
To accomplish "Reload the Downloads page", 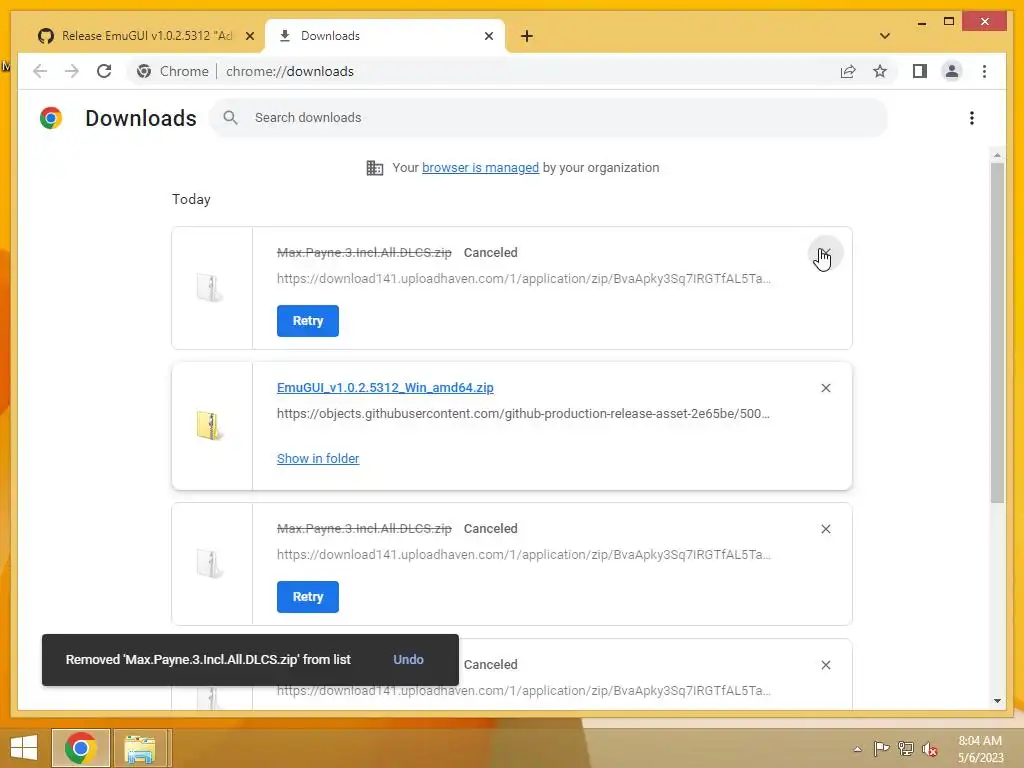I will [x=104, y=71].
